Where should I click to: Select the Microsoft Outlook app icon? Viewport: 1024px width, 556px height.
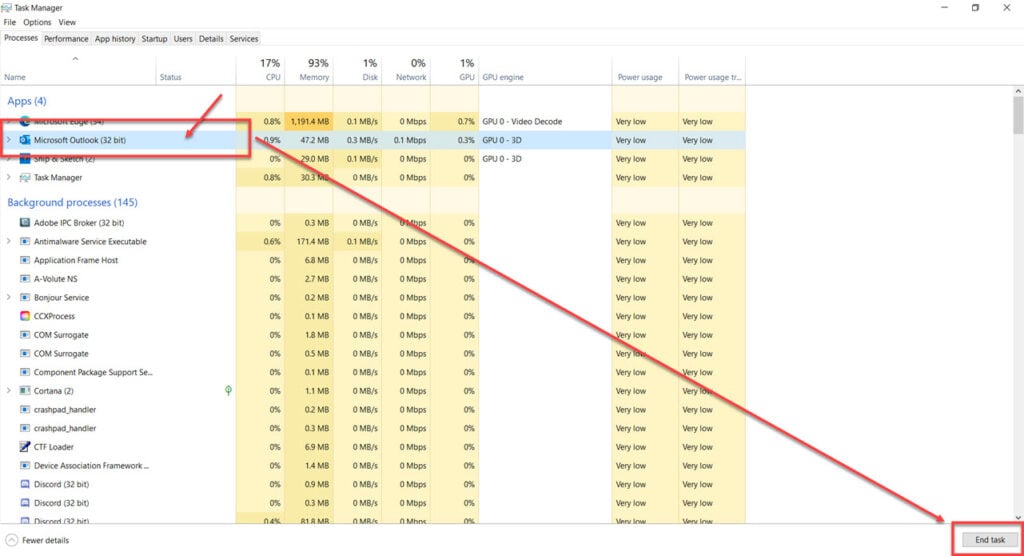coord(25,140)
